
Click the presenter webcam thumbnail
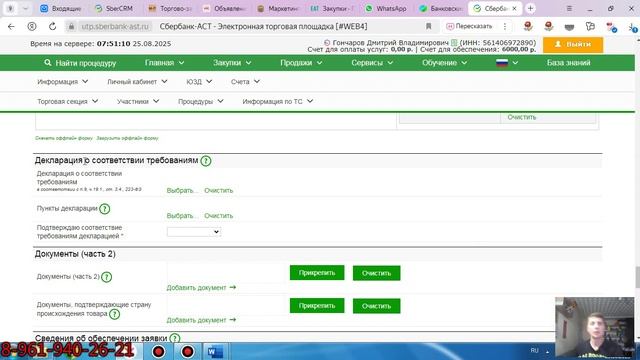pyautogui.click(x=594, y=327)
